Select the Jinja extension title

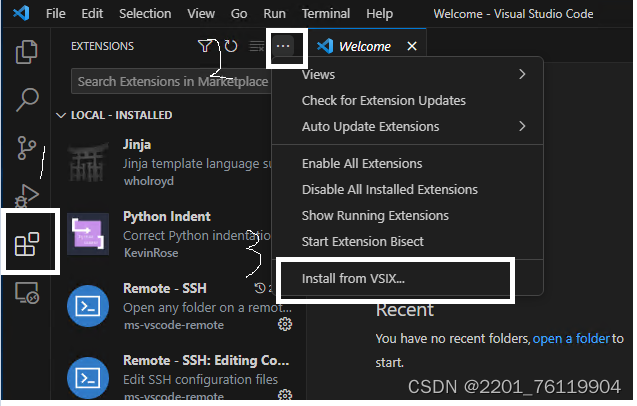137,144
